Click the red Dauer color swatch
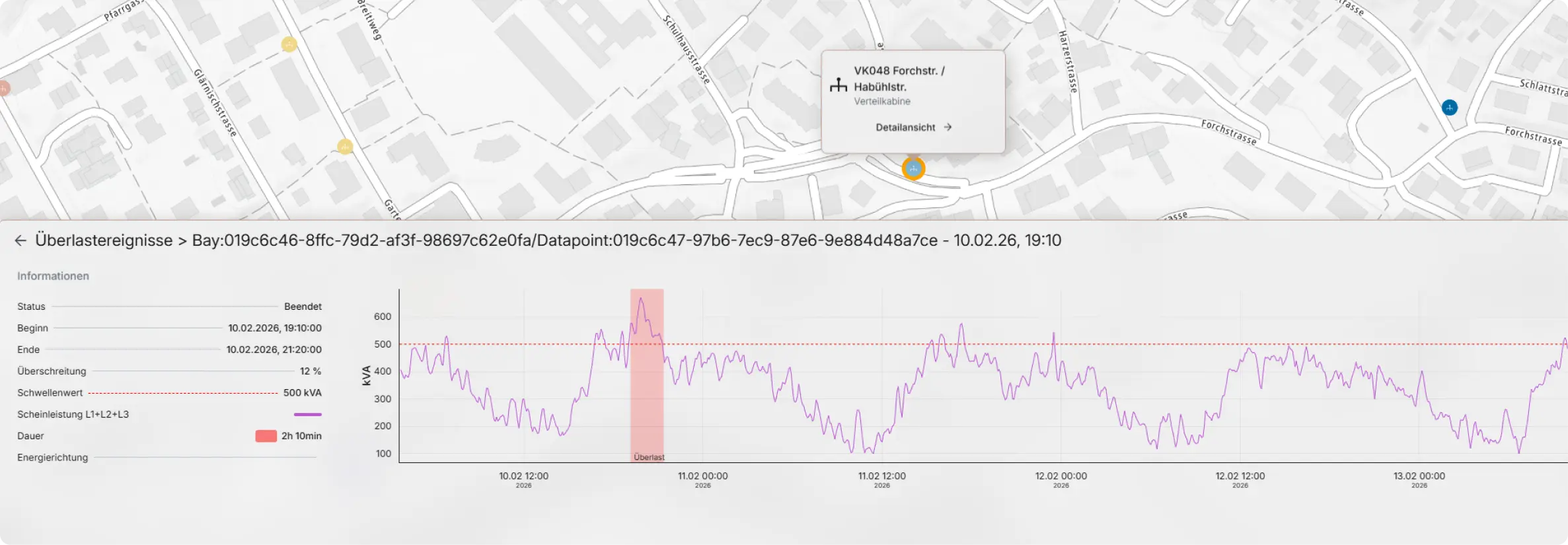 pos(266,436)
